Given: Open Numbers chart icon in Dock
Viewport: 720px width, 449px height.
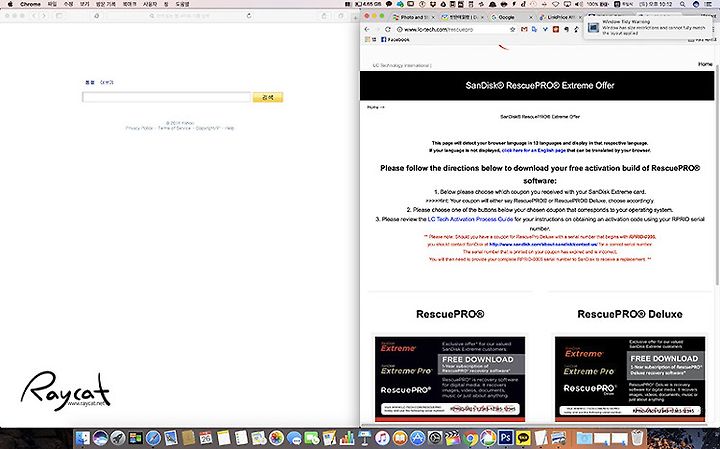Looking at the screenshot, I should tap(347, 438).
